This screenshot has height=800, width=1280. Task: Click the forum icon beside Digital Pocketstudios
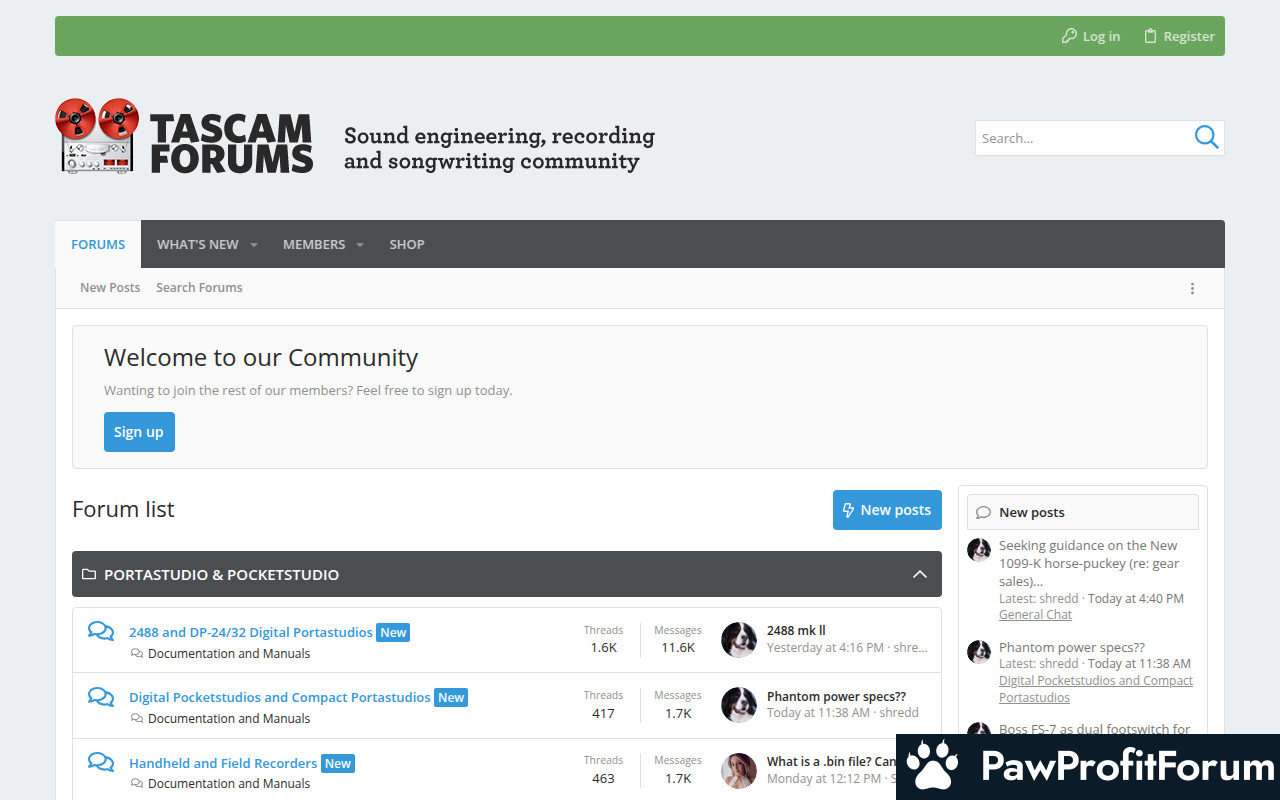click(x=101, y=696)
